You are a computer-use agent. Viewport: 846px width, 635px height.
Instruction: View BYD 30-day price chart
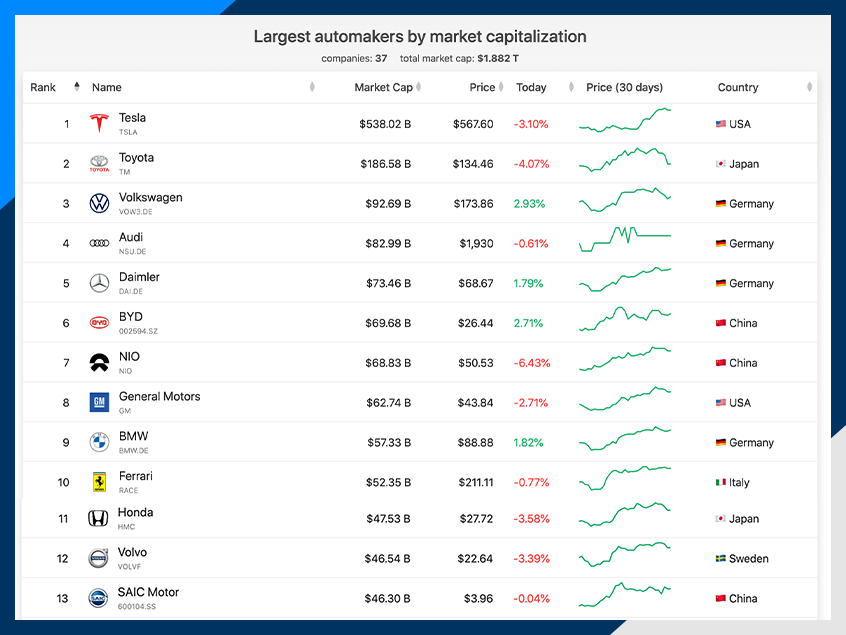click(625, 319)
